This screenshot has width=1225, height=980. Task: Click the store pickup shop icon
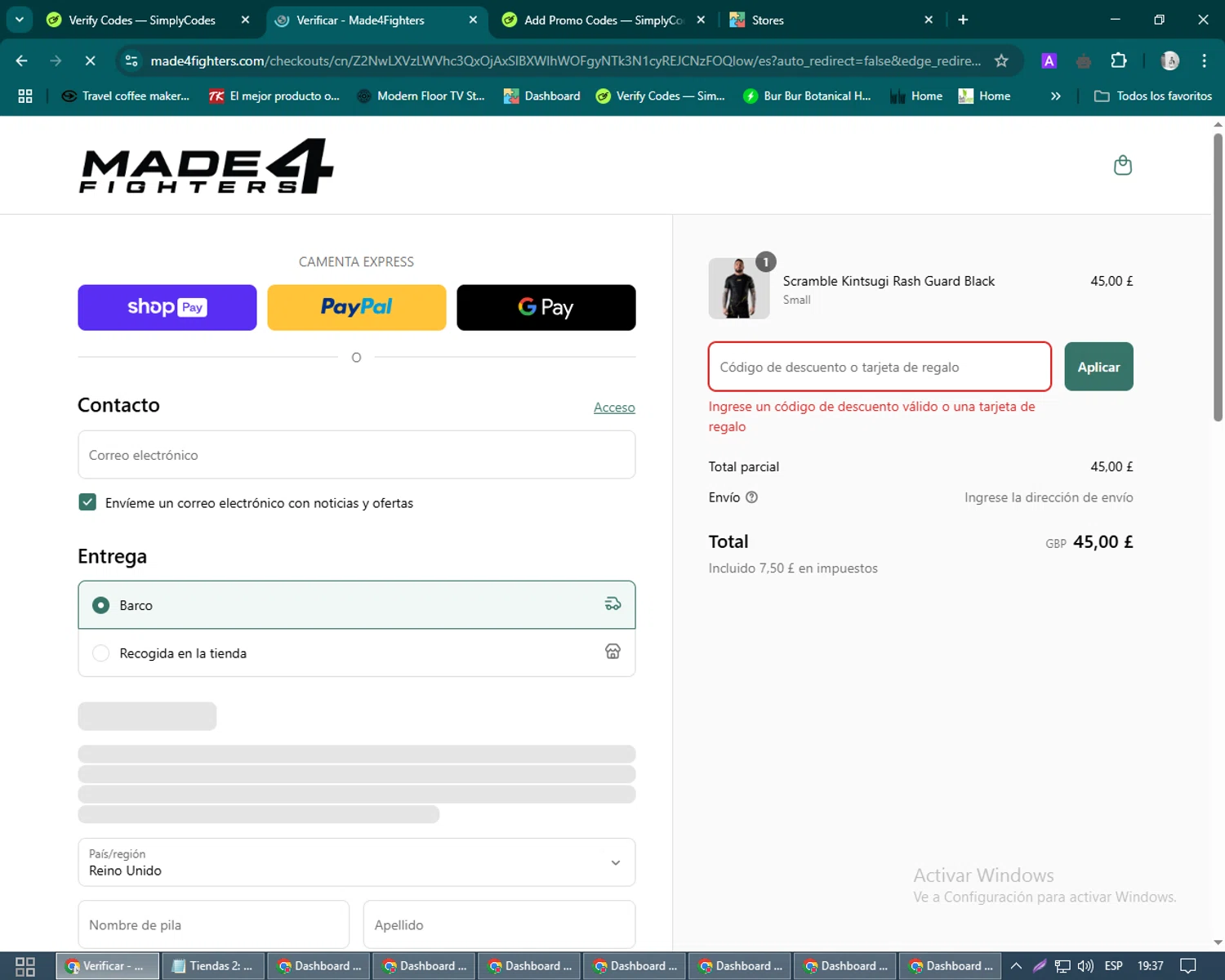click(x=612, y=652)
